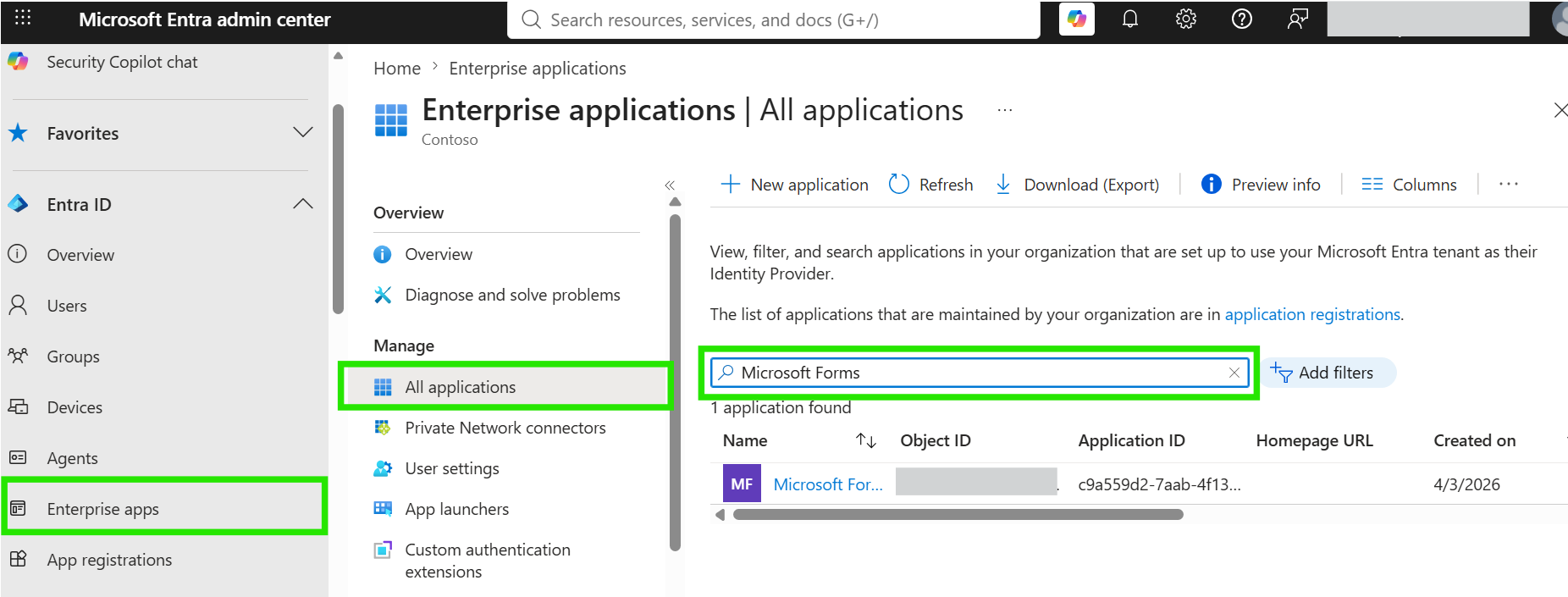Open User settings
The image size is (1568, 597).
(452, 468)
